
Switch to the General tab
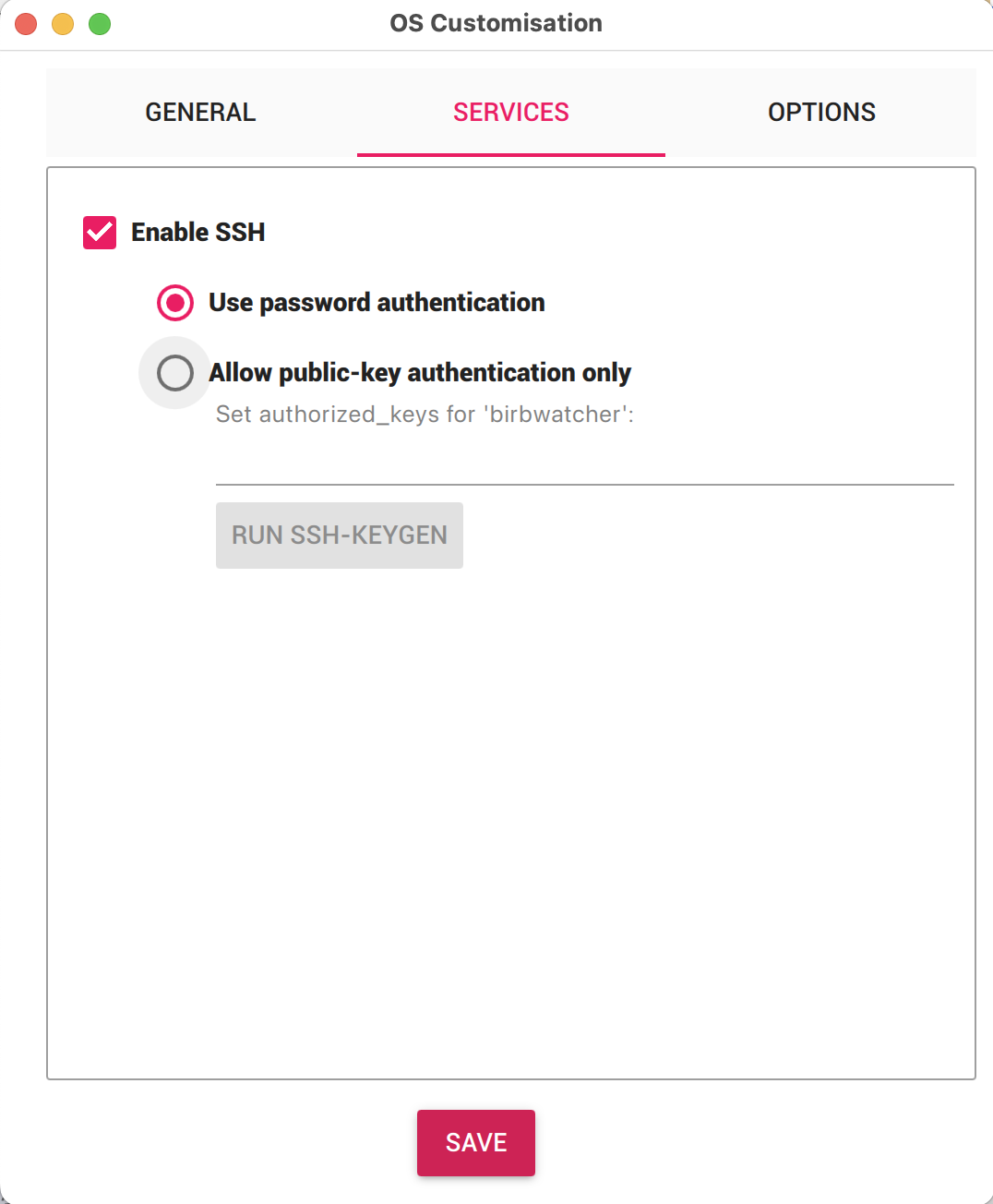(x=200, y=113)
